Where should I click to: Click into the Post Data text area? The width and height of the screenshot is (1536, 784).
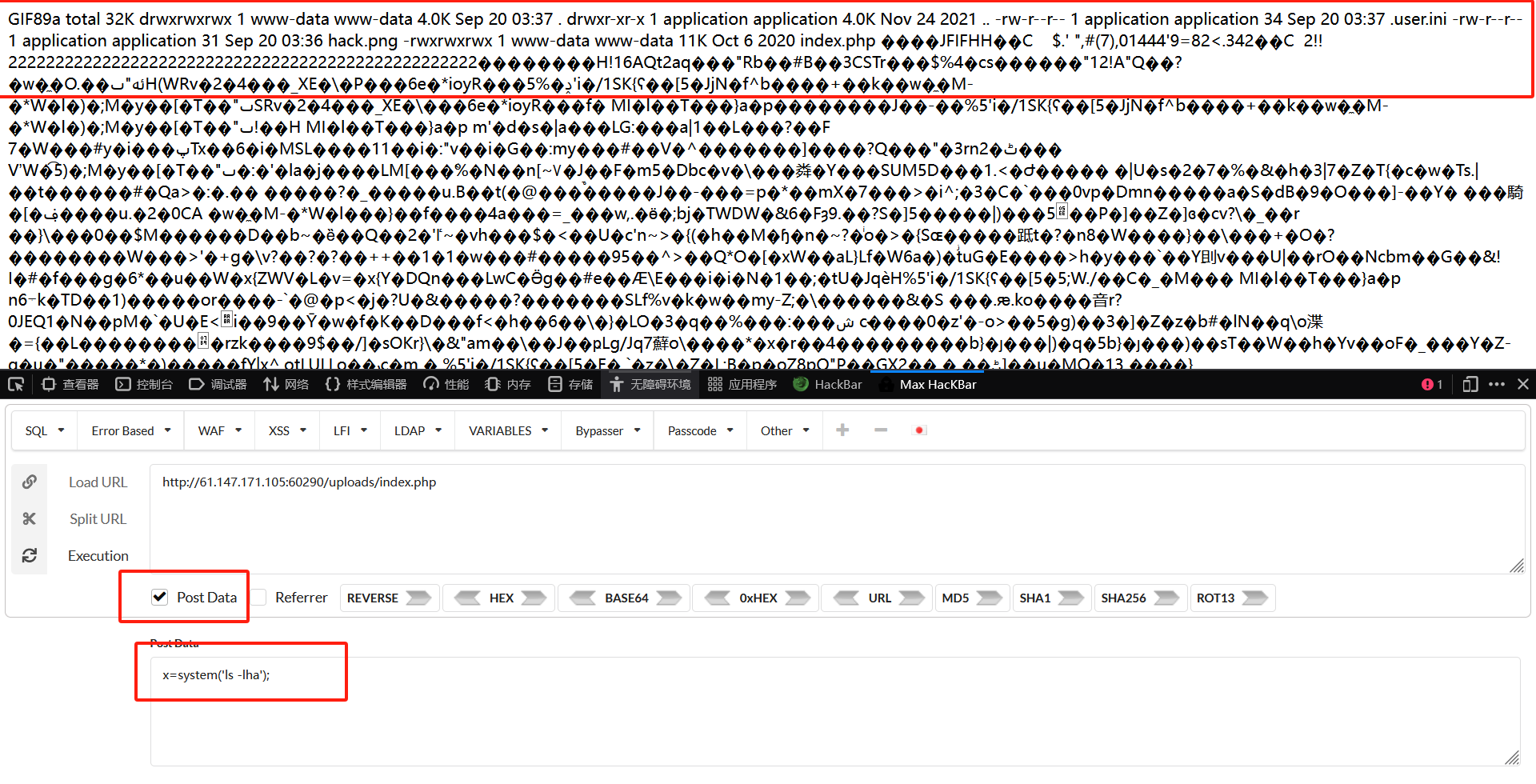click(835, 711)
